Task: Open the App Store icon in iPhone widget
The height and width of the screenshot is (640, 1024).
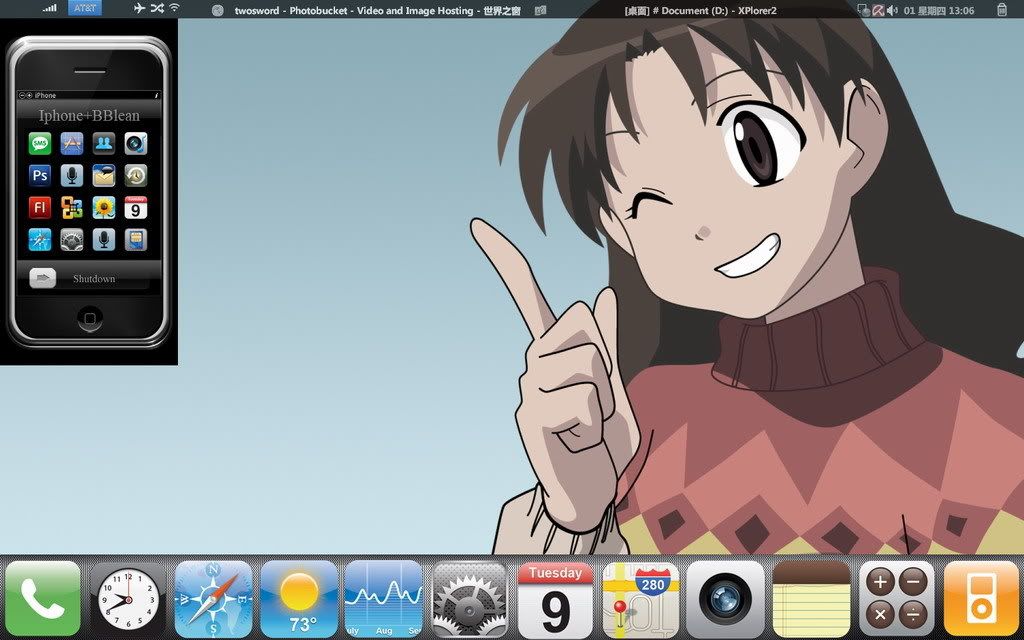Action: (72, 144)
